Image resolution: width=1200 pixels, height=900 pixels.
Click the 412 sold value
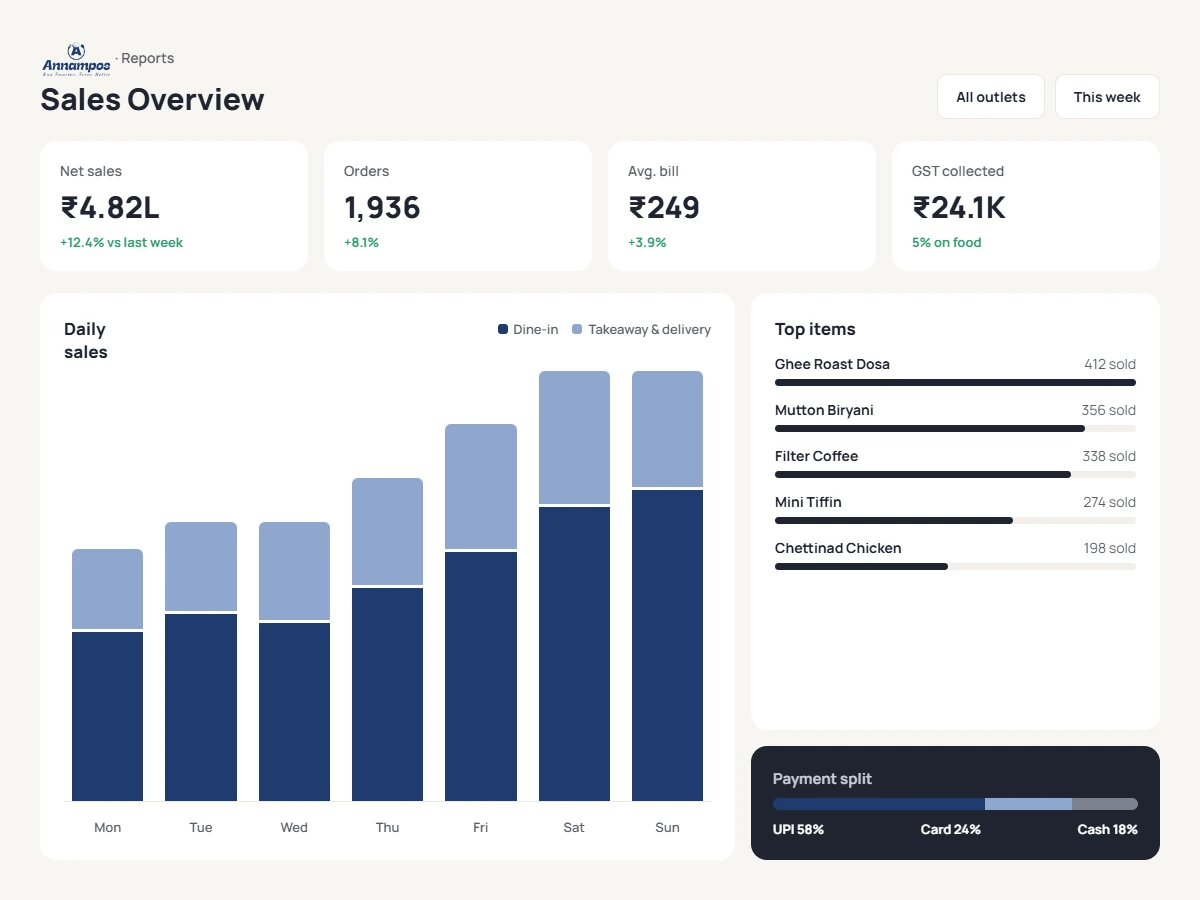[1110, 364]
